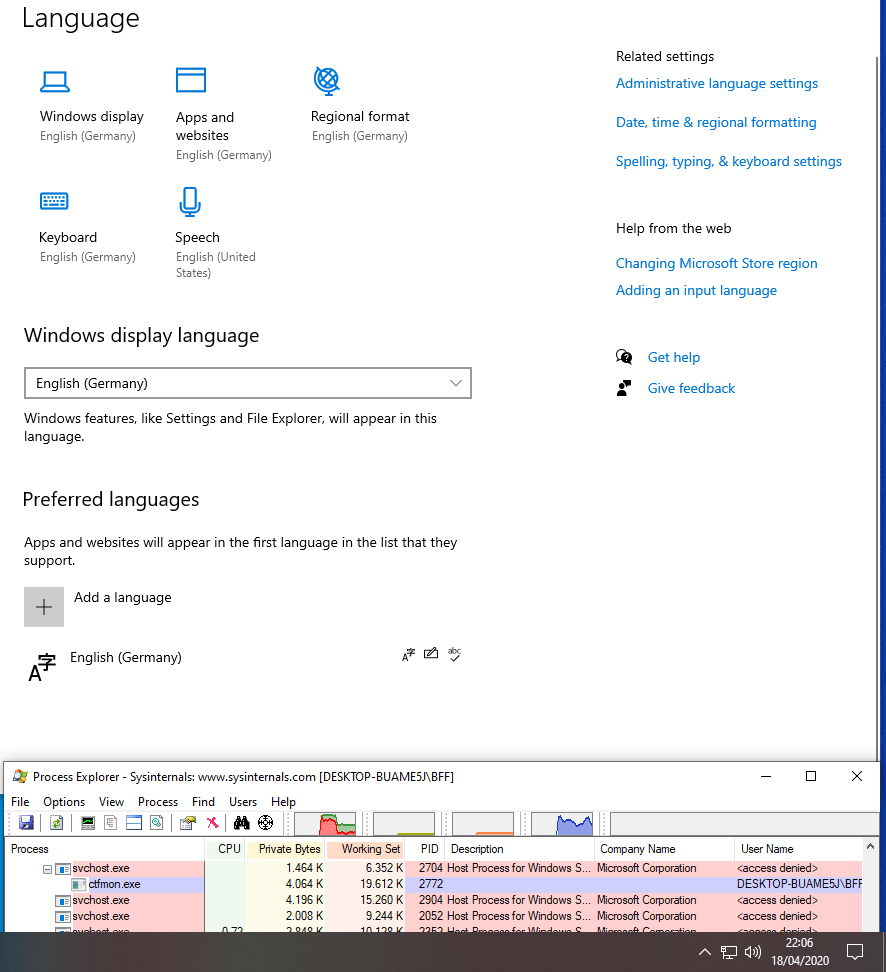Click text-to-speech icon beside English (Germany)
886x972 pixels.
click(408, 655)
